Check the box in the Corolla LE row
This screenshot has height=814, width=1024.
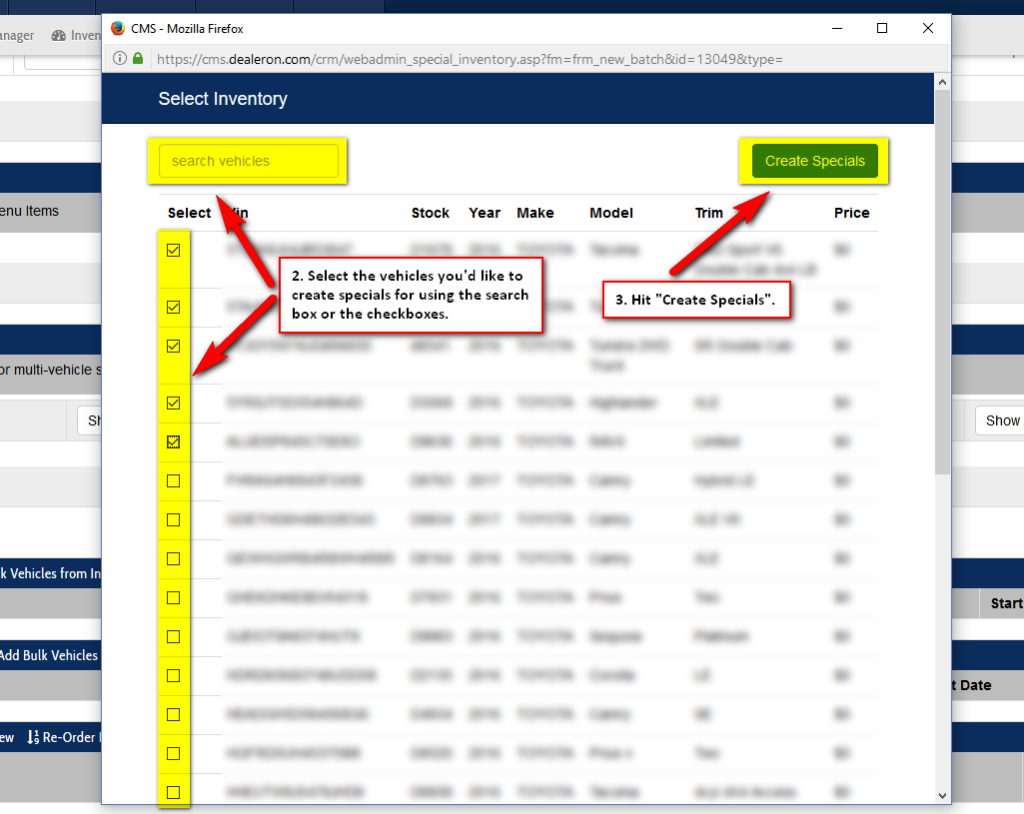point(173,676)
